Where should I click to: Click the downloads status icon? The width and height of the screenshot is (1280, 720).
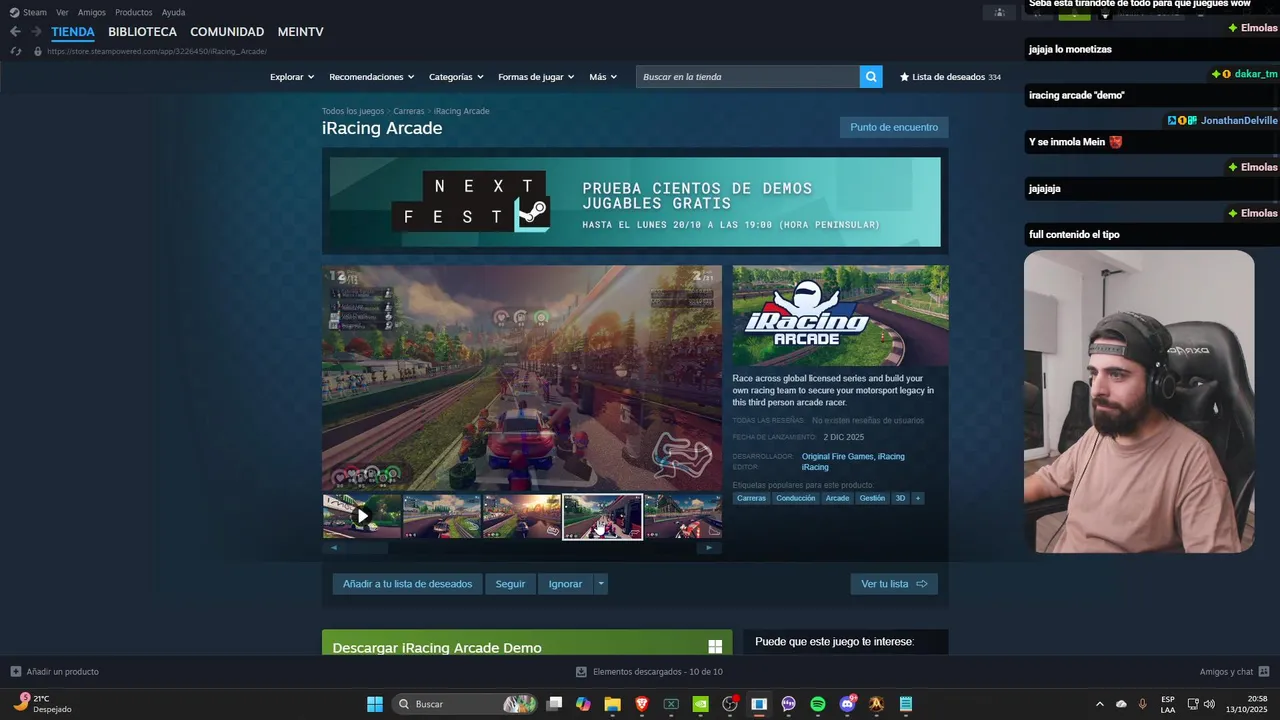[x=582, y=671]
